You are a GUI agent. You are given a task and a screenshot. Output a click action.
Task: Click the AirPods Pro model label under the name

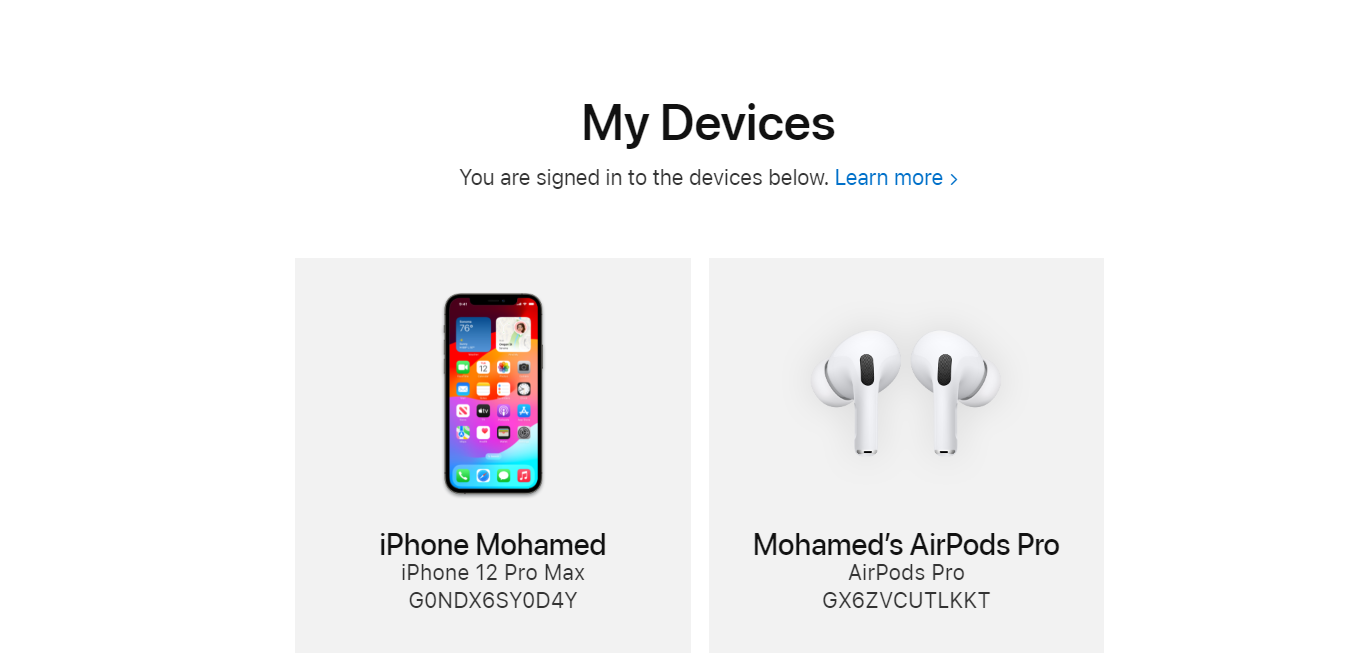[906, 573]
